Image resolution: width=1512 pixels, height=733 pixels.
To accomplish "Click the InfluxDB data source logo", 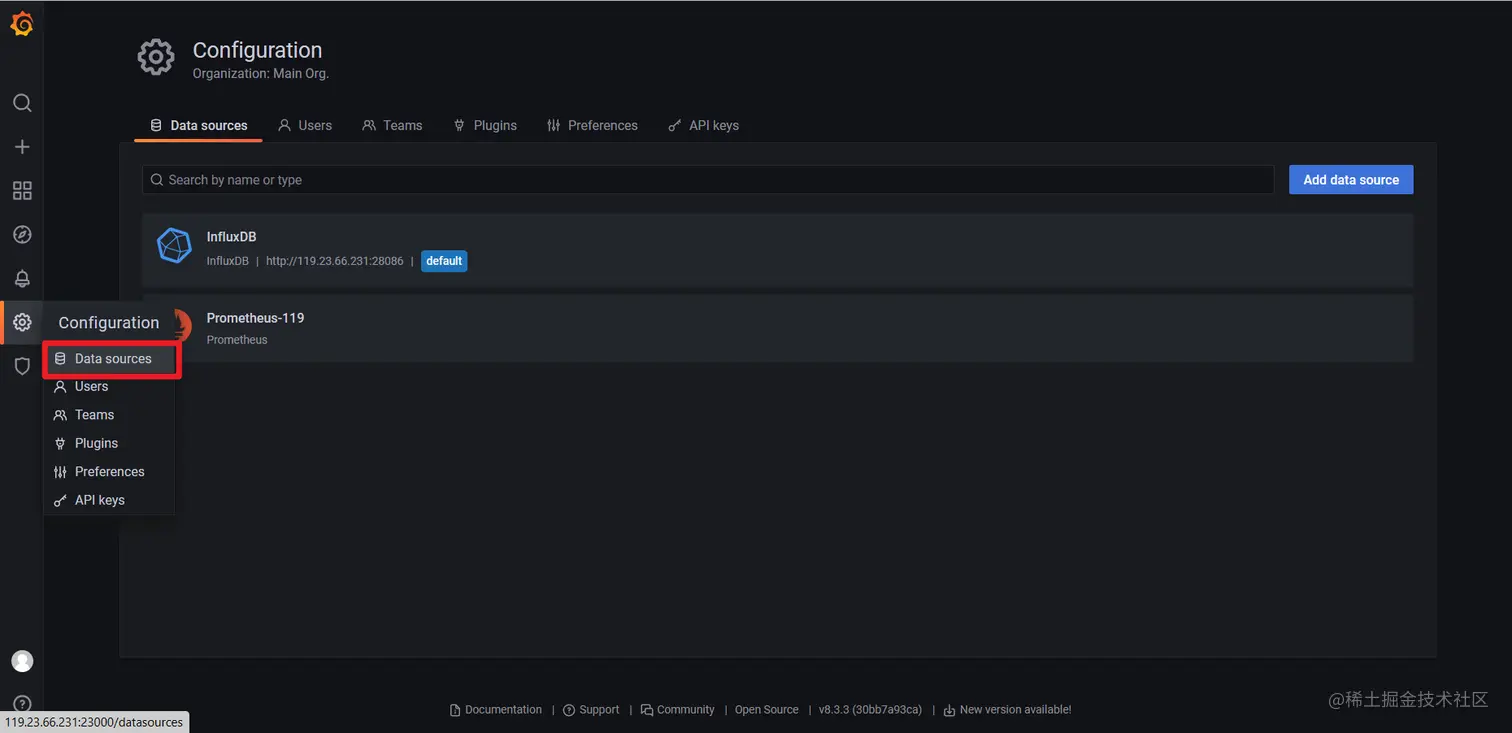I will coord(174,246).
